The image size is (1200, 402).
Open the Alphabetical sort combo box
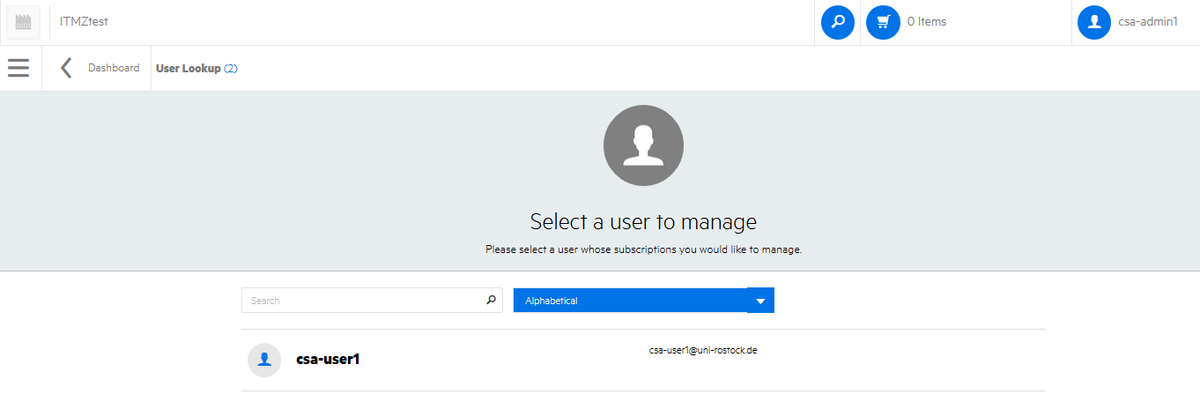[x=644, y=300]
